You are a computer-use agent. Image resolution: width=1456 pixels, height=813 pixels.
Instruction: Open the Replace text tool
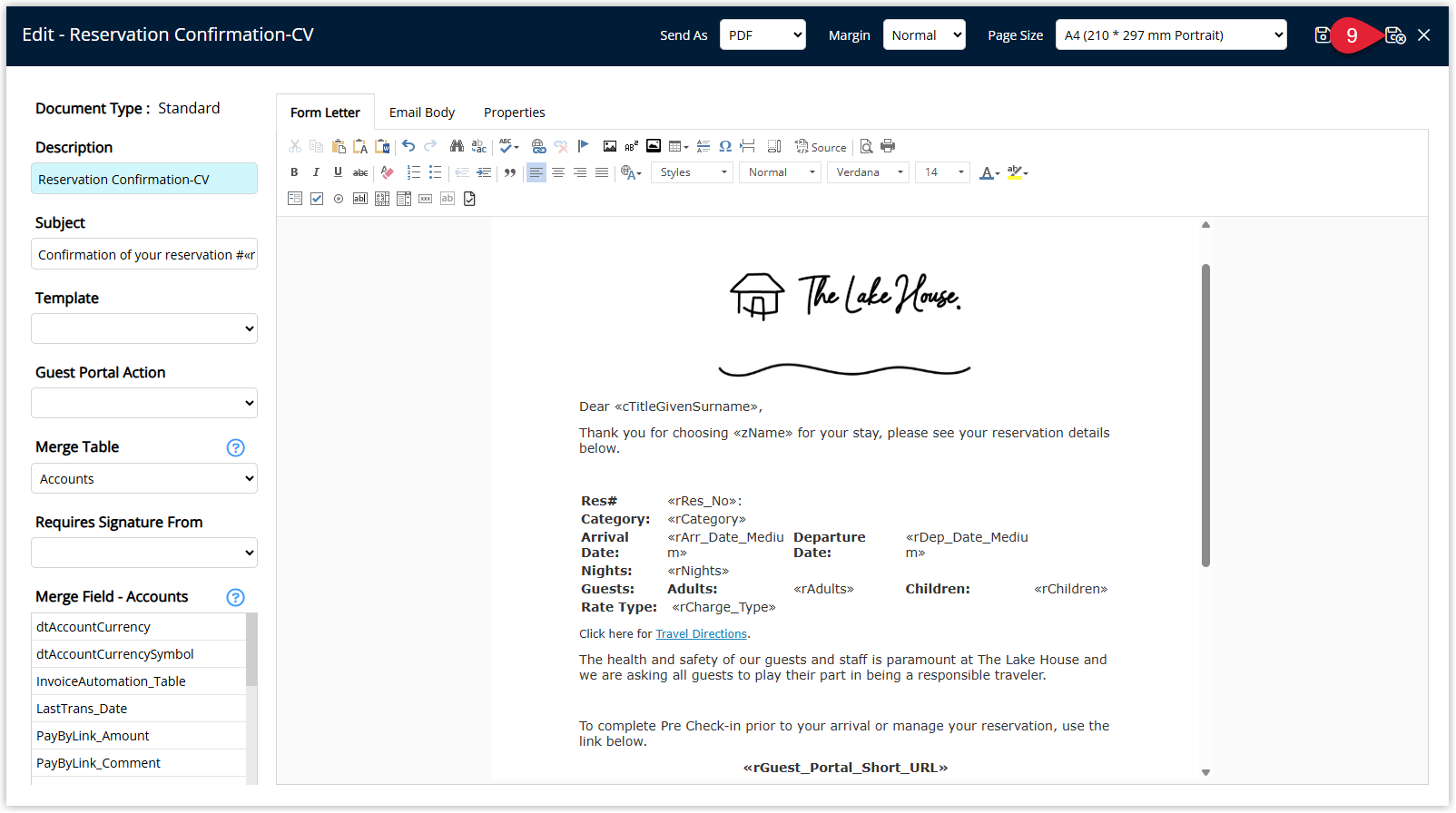[479, 146]
